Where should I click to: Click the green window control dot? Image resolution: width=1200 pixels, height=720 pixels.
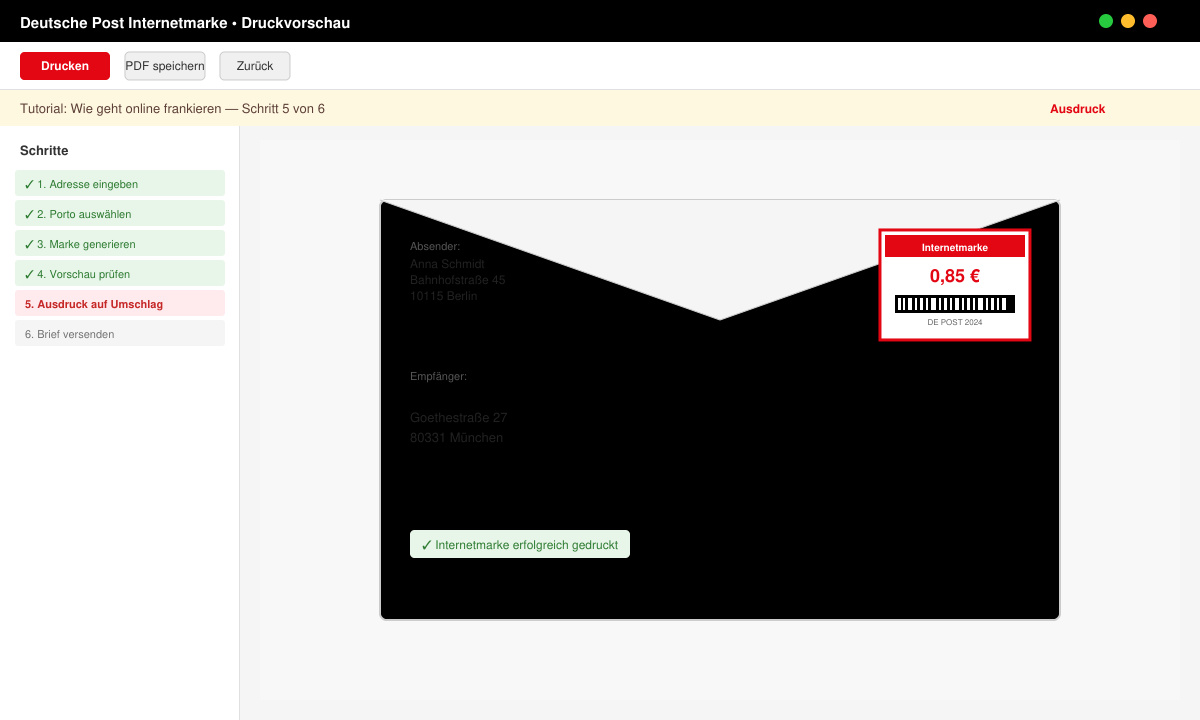pyautogui.click(x=1106, y=21)
